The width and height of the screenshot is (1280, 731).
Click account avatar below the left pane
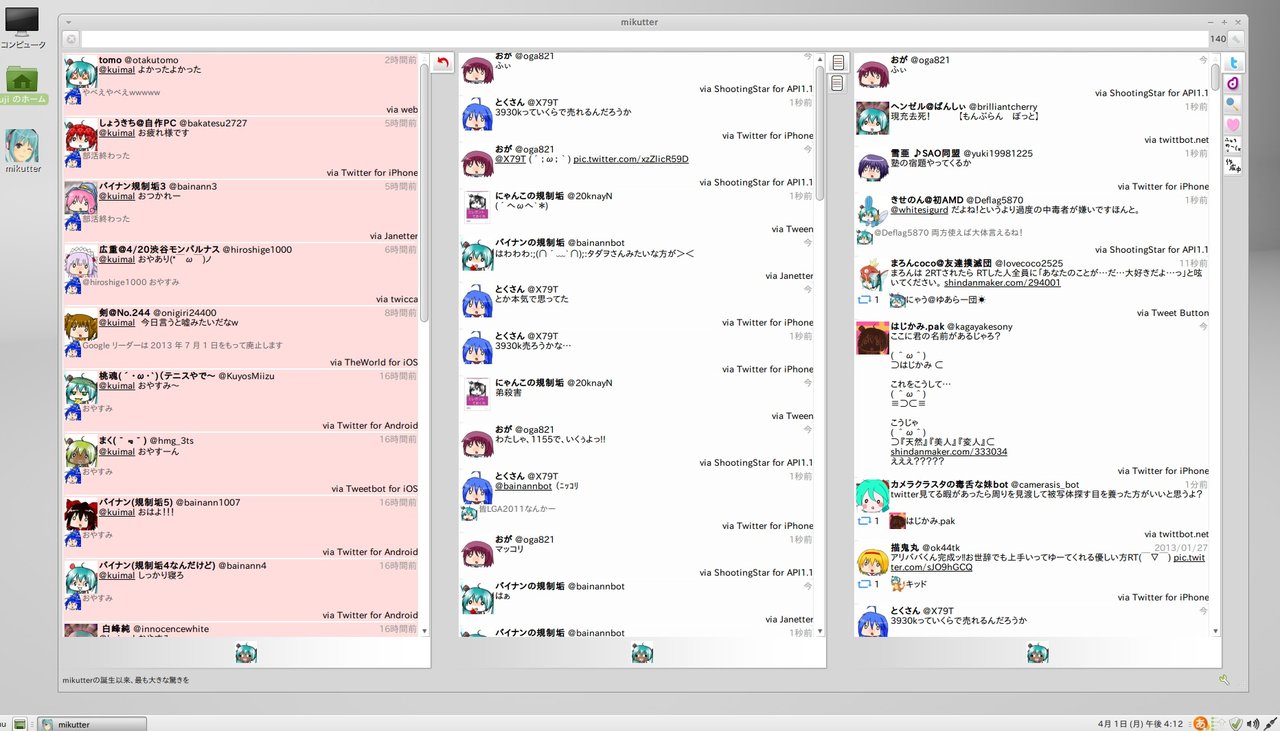(246, 653)
